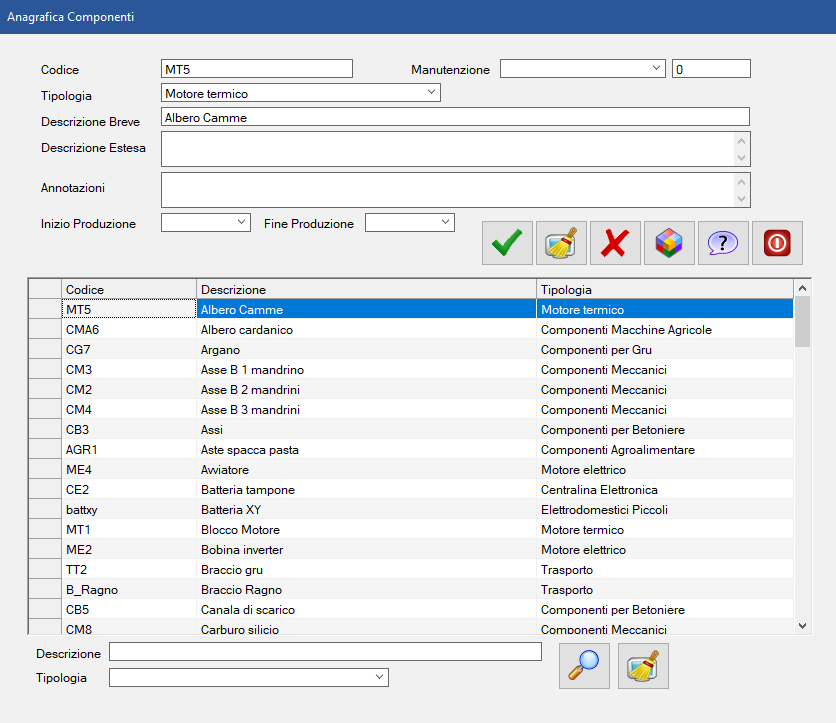The image size is (836, 723).
Task: Click the broom clear-form icon beside the checkmark
Action: tap(561, 243)
